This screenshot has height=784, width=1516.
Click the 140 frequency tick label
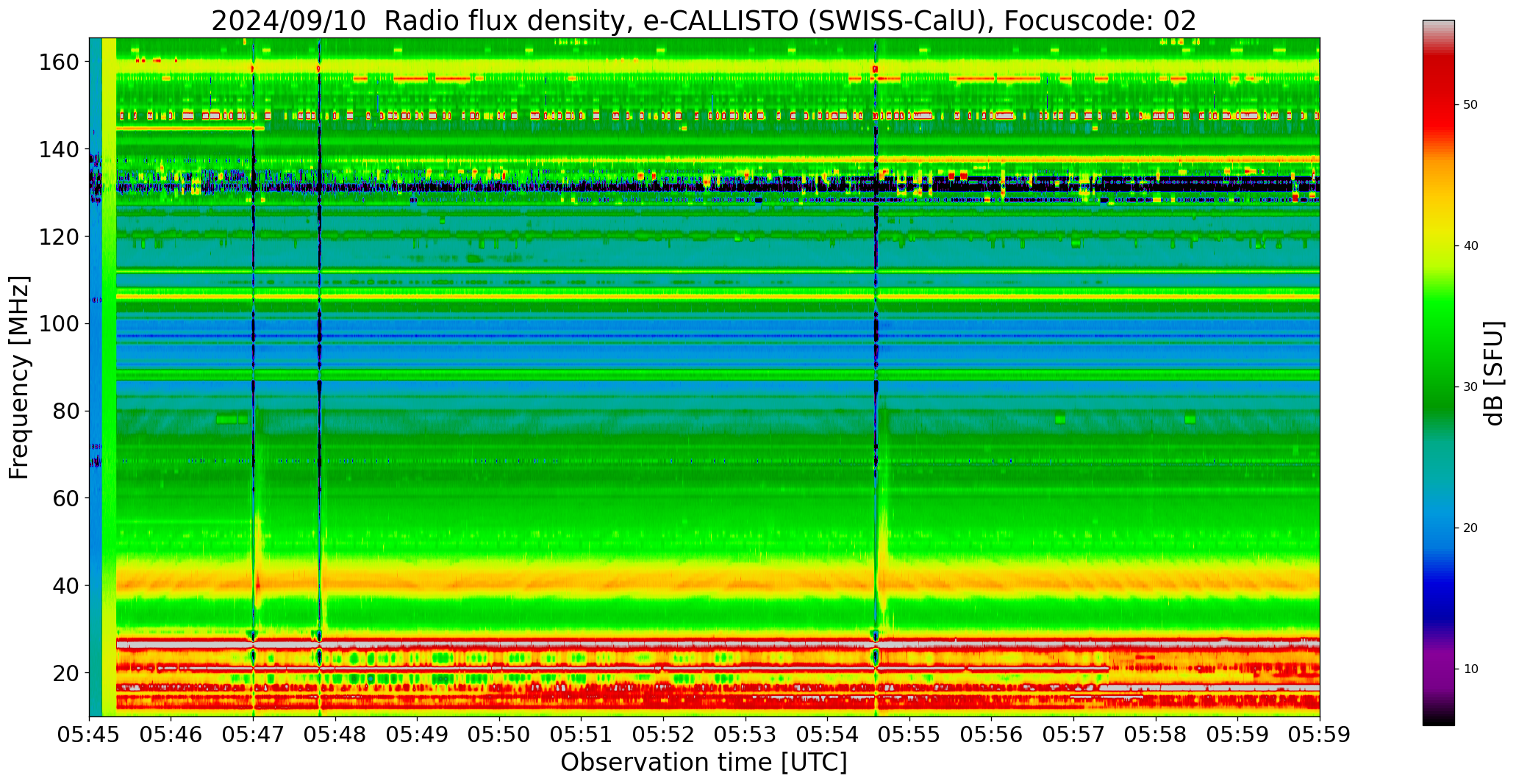tap(59, 150)
